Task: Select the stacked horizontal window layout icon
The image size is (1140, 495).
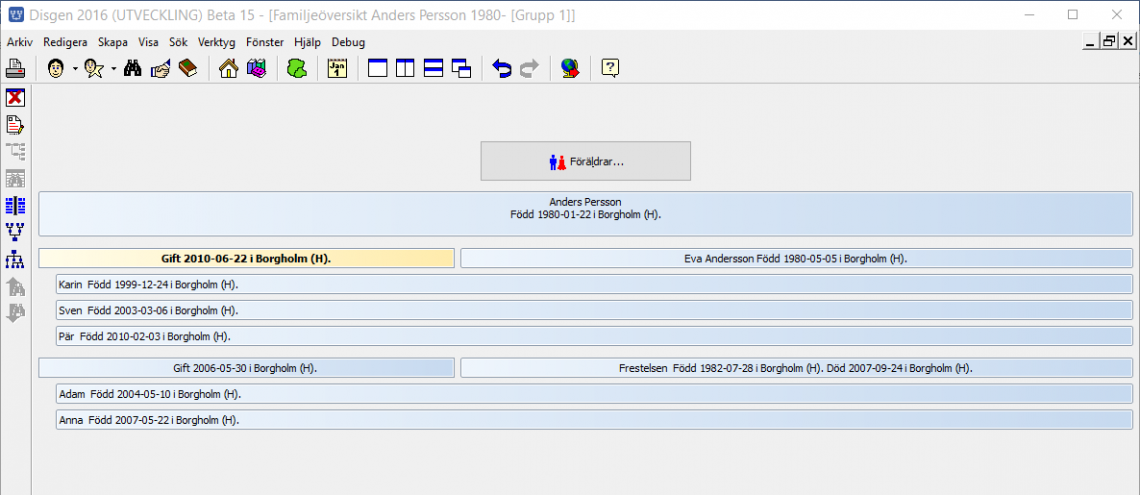Action: click(x=433, y=69)
